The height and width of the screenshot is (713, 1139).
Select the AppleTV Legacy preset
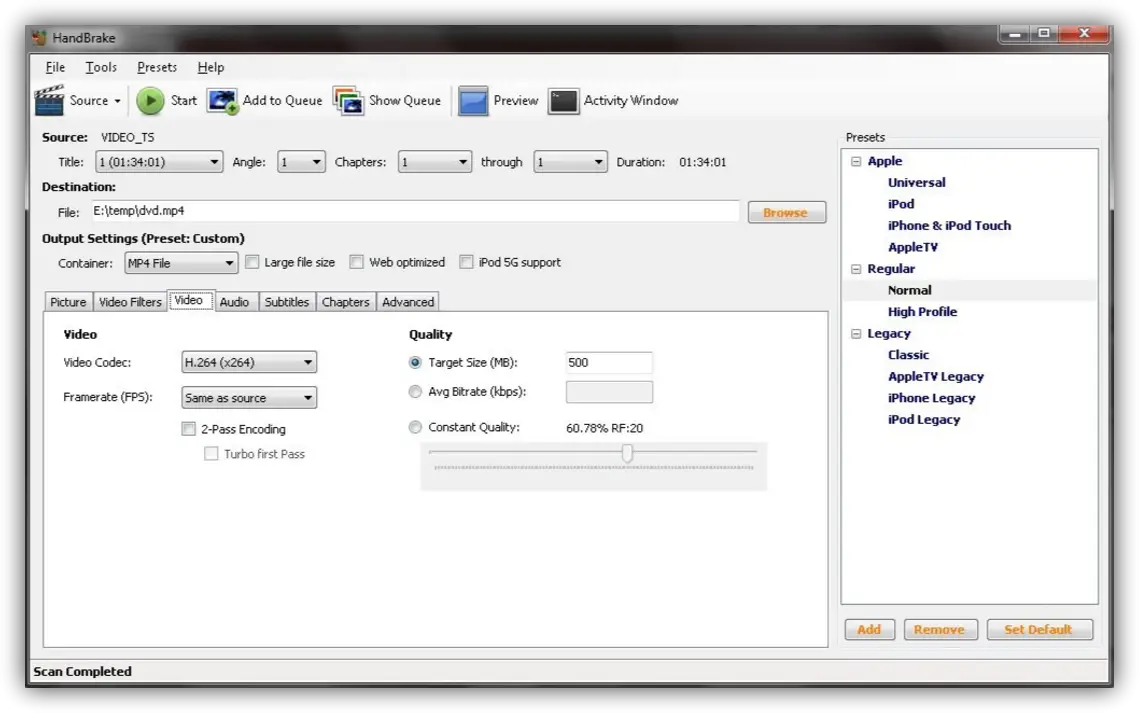936,377
